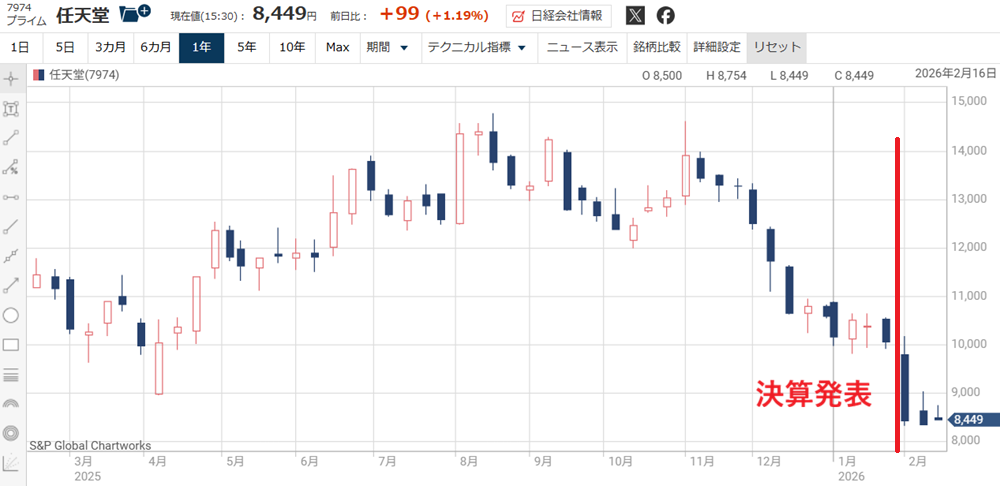The width and height of the screenshot is (1000, 486).
Task: Share the page via Facebook icon
Action: [665, 15]
